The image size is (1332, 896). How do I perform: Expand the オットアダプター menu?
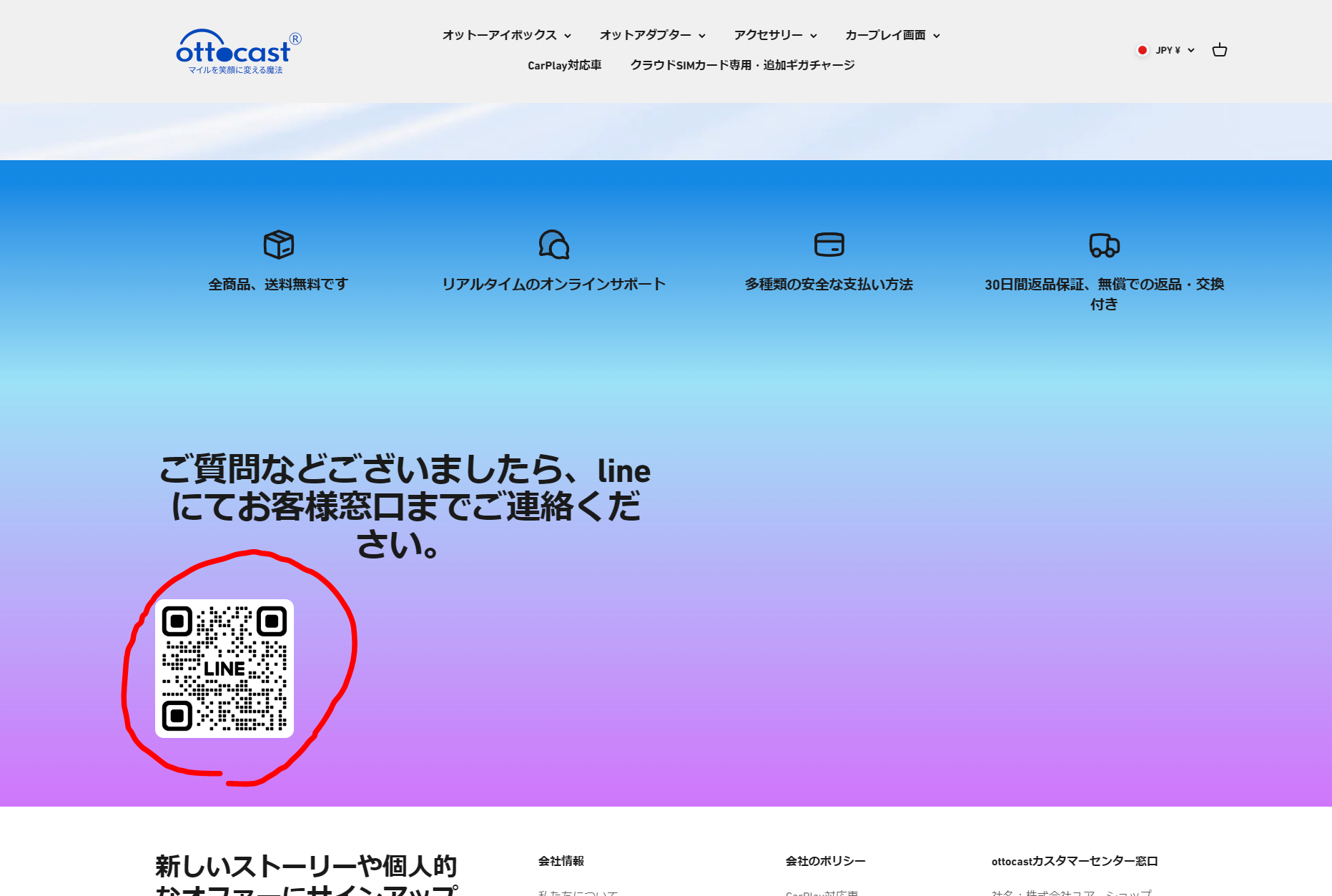(x=653, y=35)
